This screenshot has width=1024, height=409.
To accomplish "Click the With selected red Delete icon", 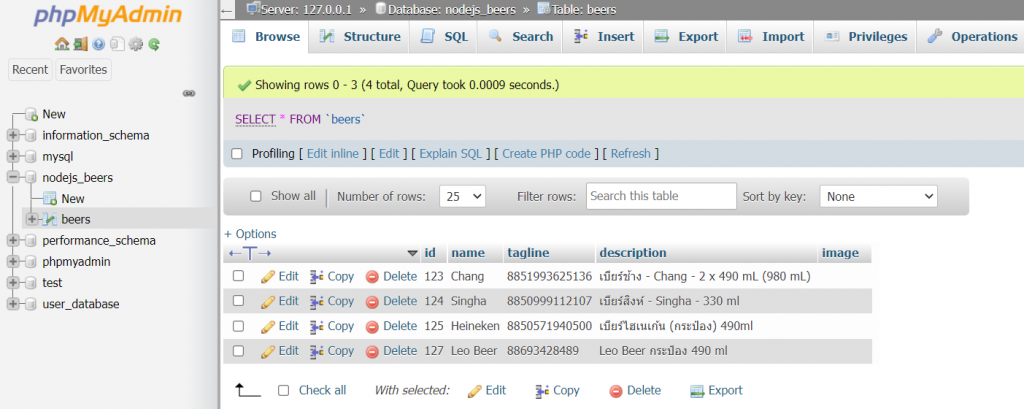I will click(616, 391).
